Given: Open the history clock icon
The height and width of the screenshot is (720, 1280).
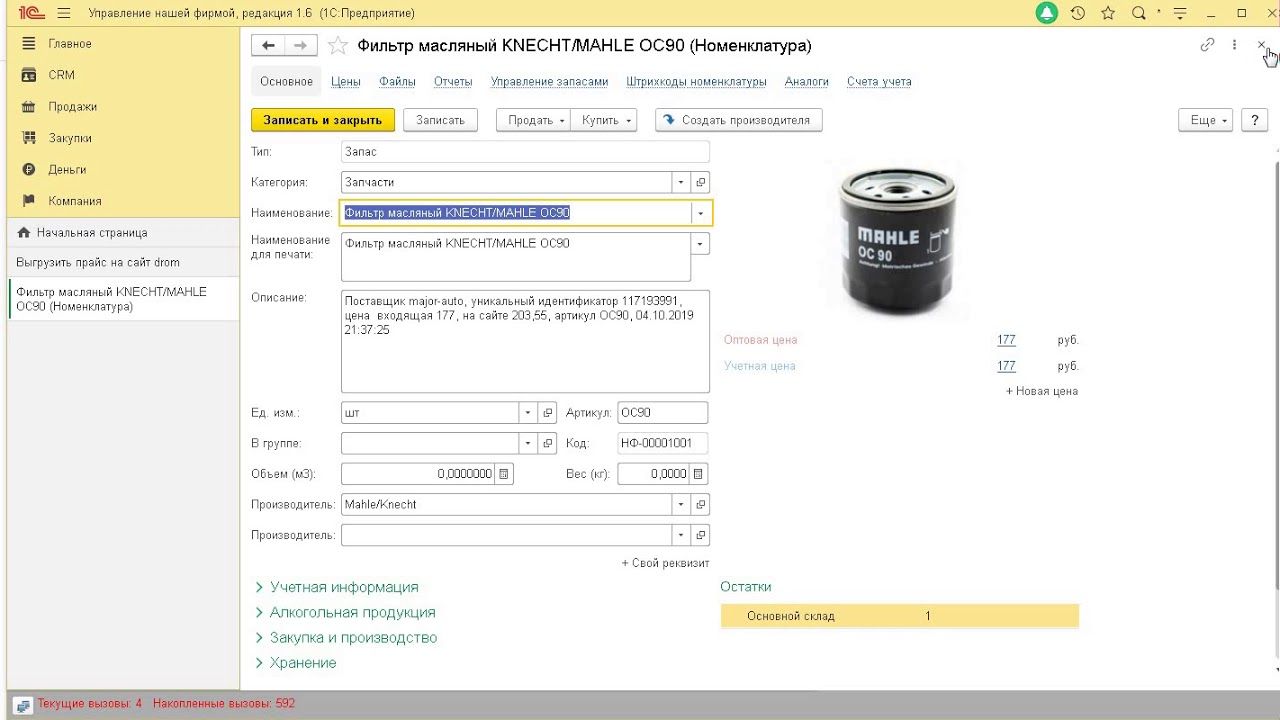Looking at the screenshot, I should [x=1077, y=13].
